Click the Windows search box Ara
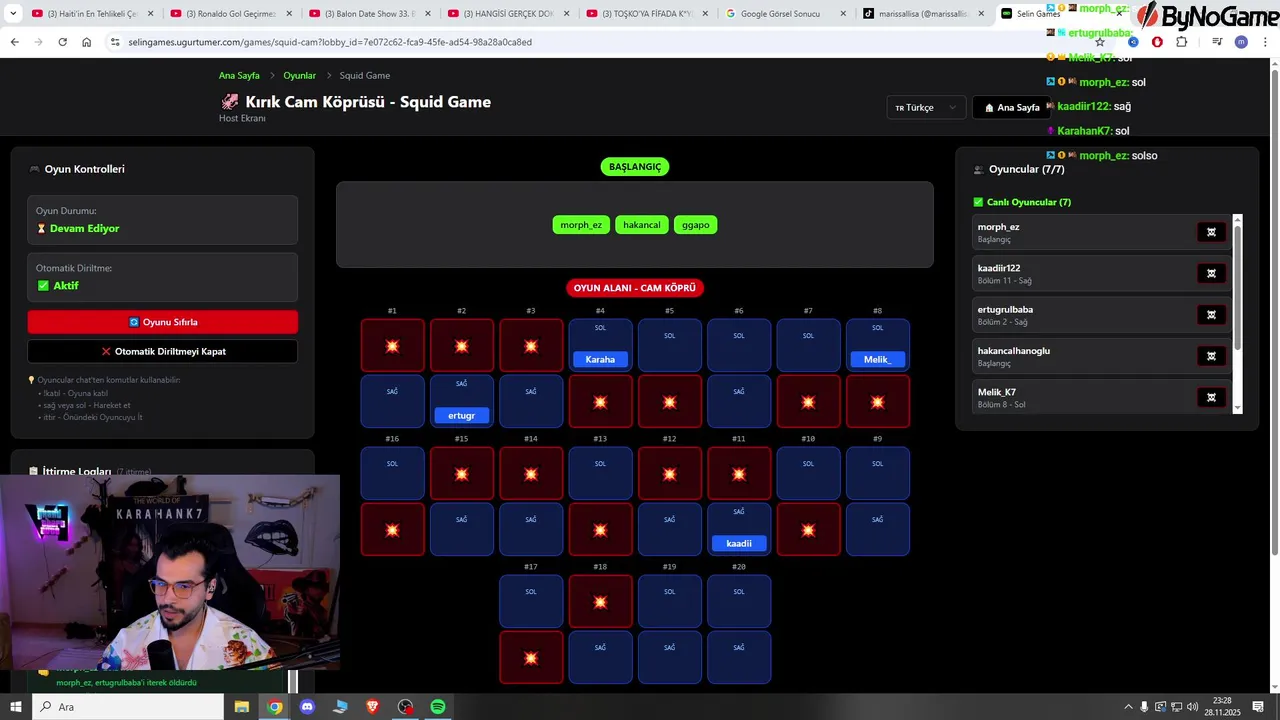 [128, 707]
